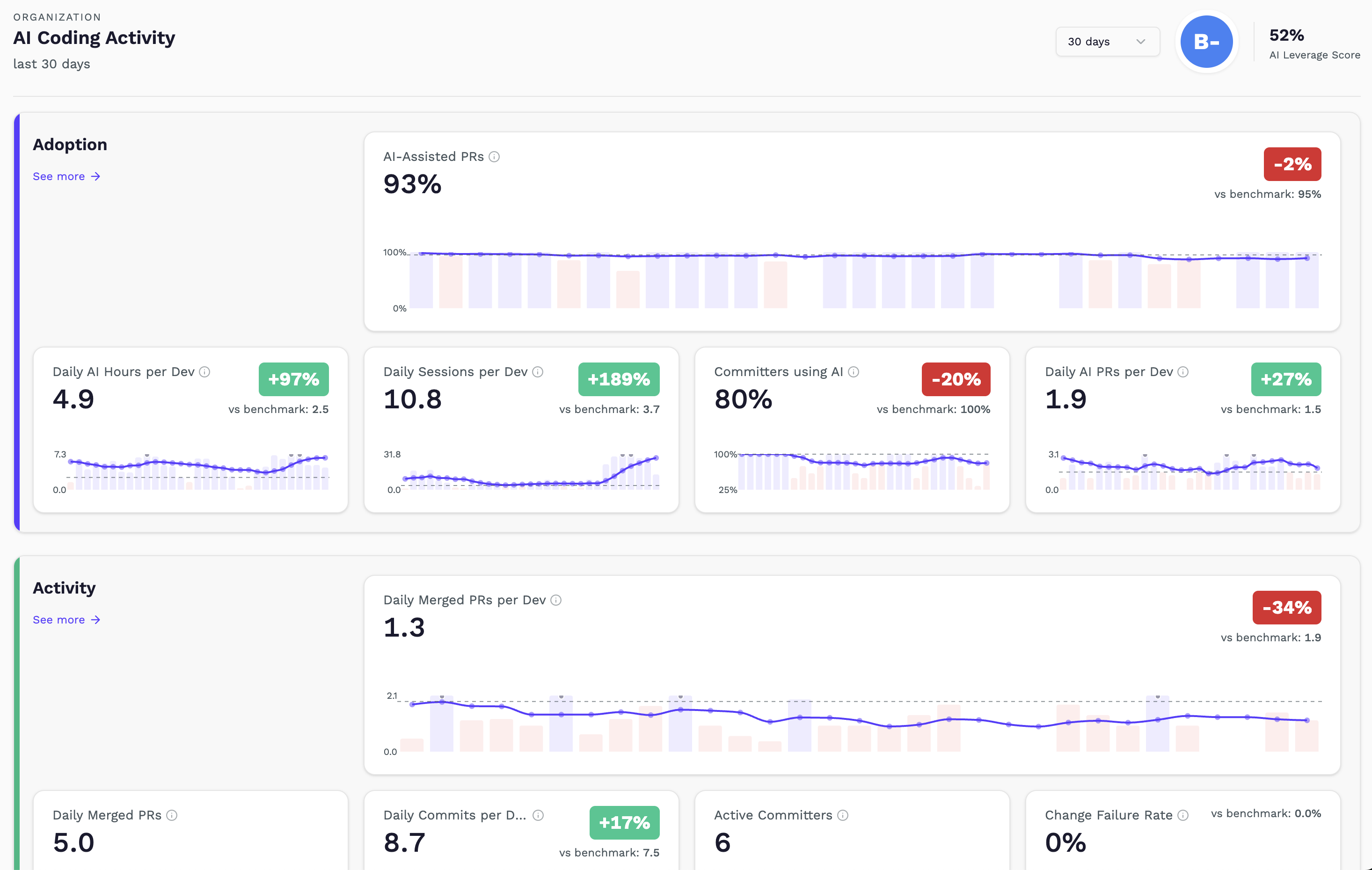Click the +97% Daily AI Hours badge
1372x870 pixels.
(x=293, y=379)
